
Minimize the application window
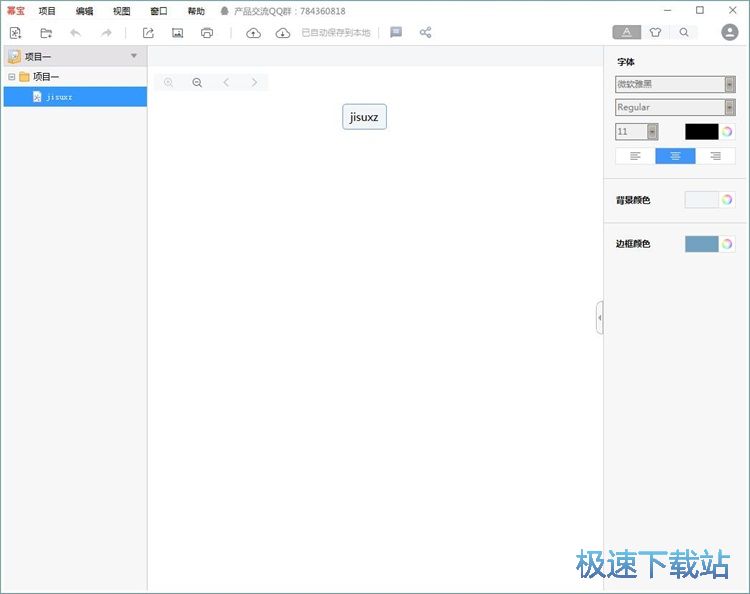668,10
